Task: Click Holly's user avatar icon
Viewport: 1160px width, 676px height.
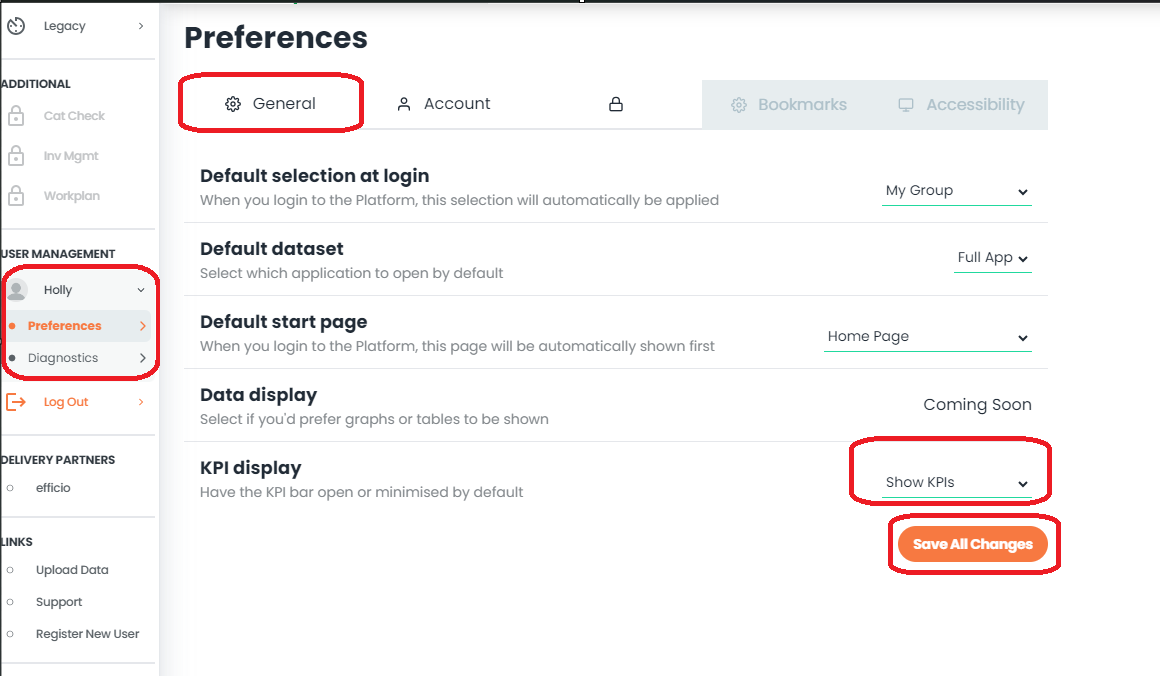Action: click(x=17, y=290)
